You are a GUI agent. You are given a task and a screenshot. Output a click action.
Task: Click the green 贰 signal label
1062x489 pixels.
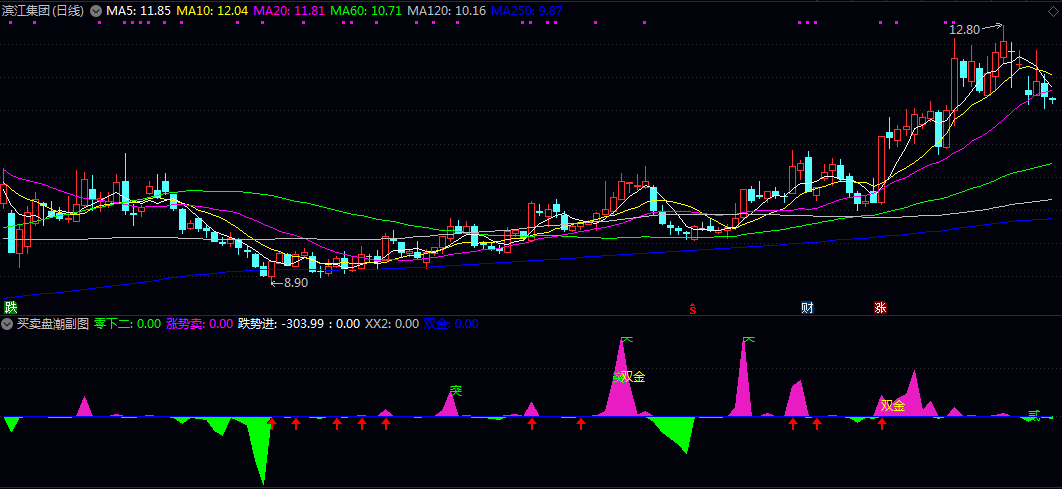click(x=1034, y=414)
